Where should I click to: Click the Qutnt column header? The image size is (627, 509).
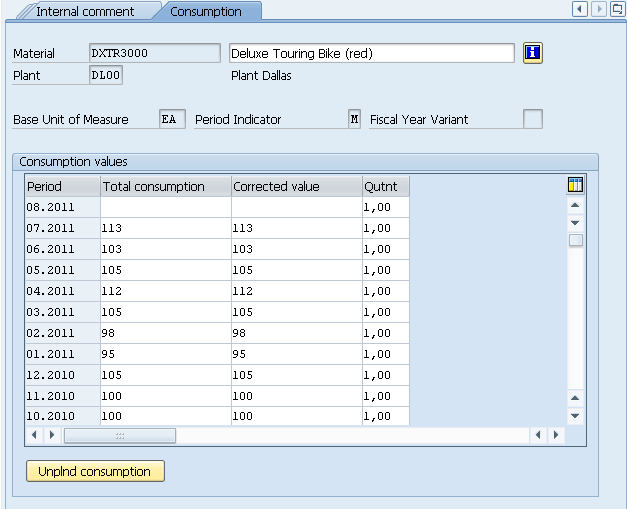point(386,186)
